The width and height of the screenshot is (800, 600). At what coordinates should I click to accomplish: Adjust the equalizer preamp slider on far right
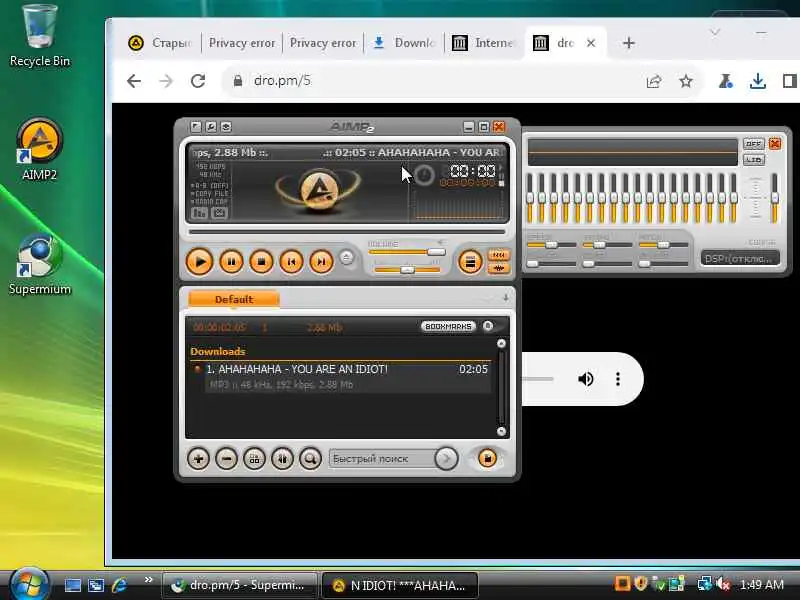[774, 198]
